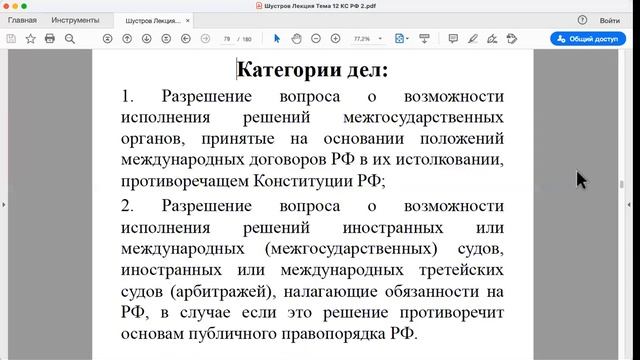Image resolution: width=640 pixels, height=360 pixels.
Task: Click the text противоречащем Конституции РФ
Action: tap(251, 180)
